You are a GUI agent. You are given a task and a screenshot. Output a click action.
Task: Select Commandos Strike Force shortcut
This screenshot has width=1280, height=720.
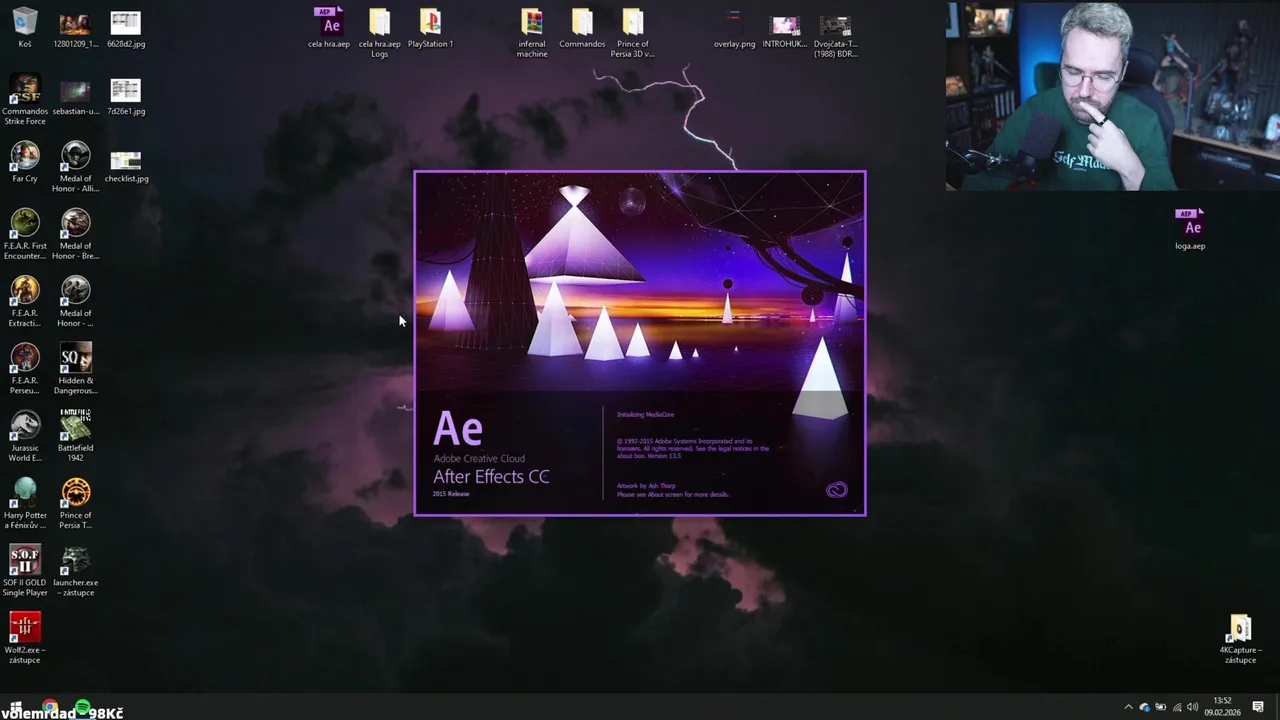(25, 98)
